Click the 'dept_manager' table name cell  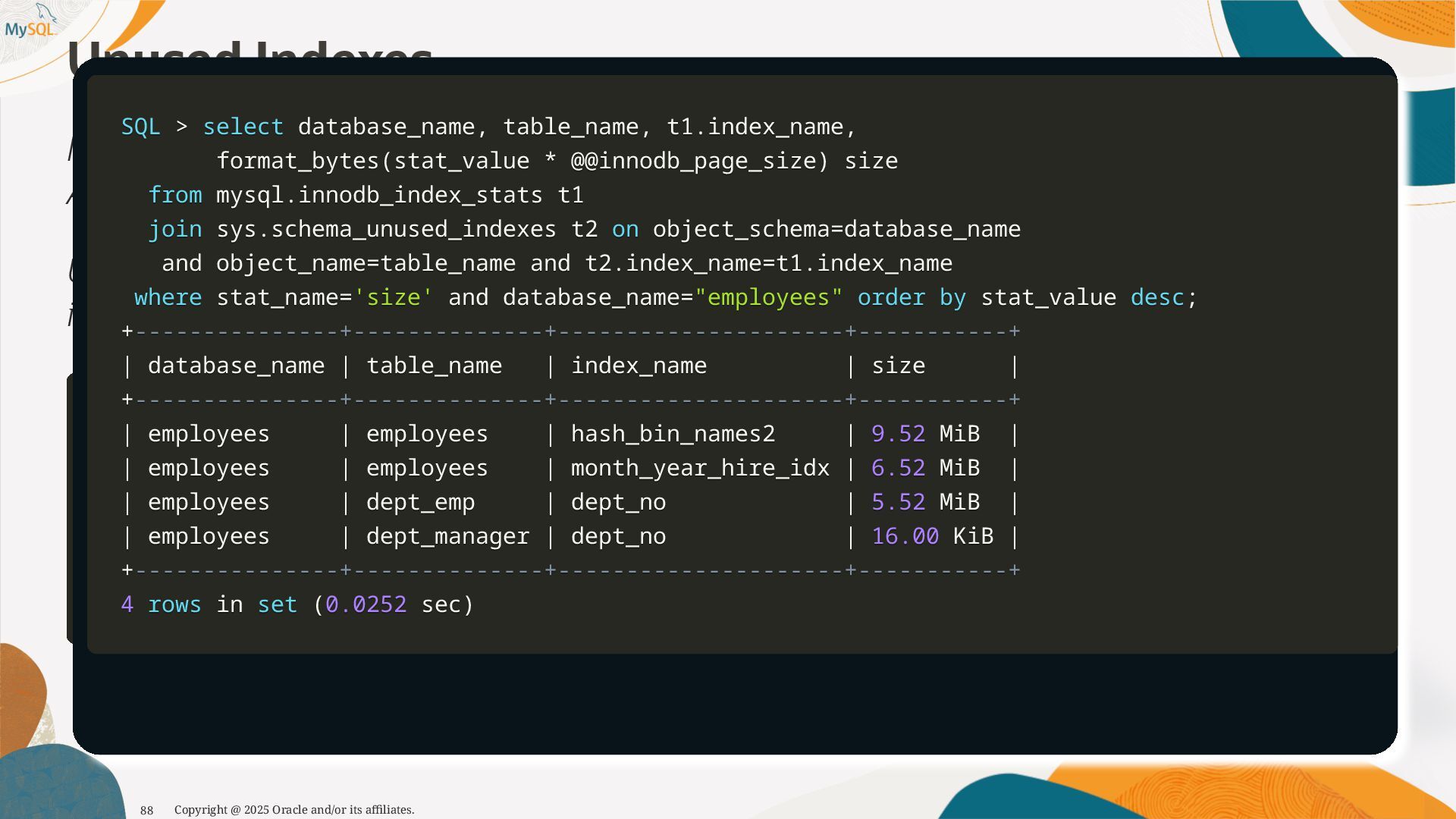(447, 536)
